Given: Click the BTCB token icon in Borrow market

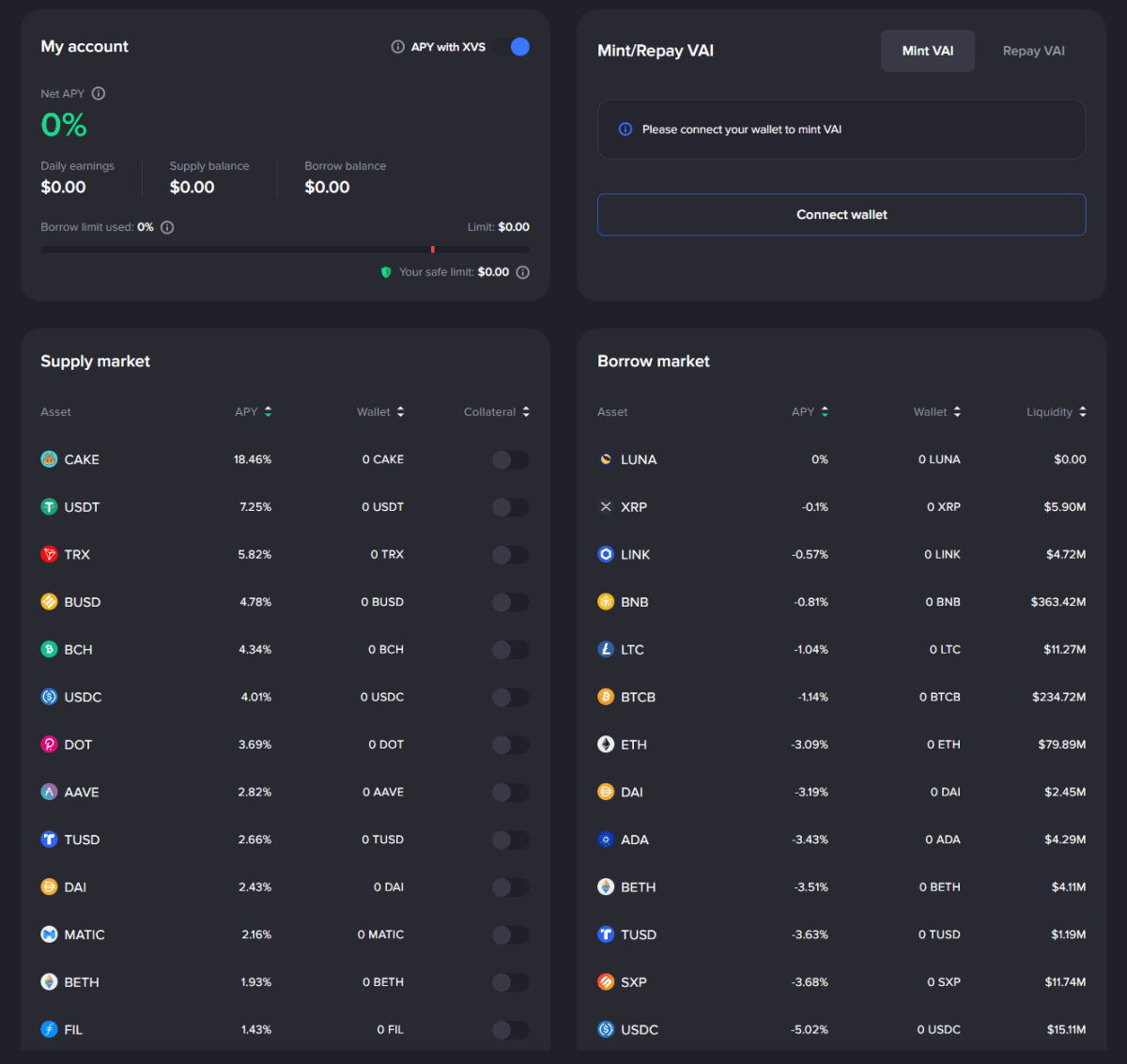Looking at the screenshot, I should coord(606,697).
